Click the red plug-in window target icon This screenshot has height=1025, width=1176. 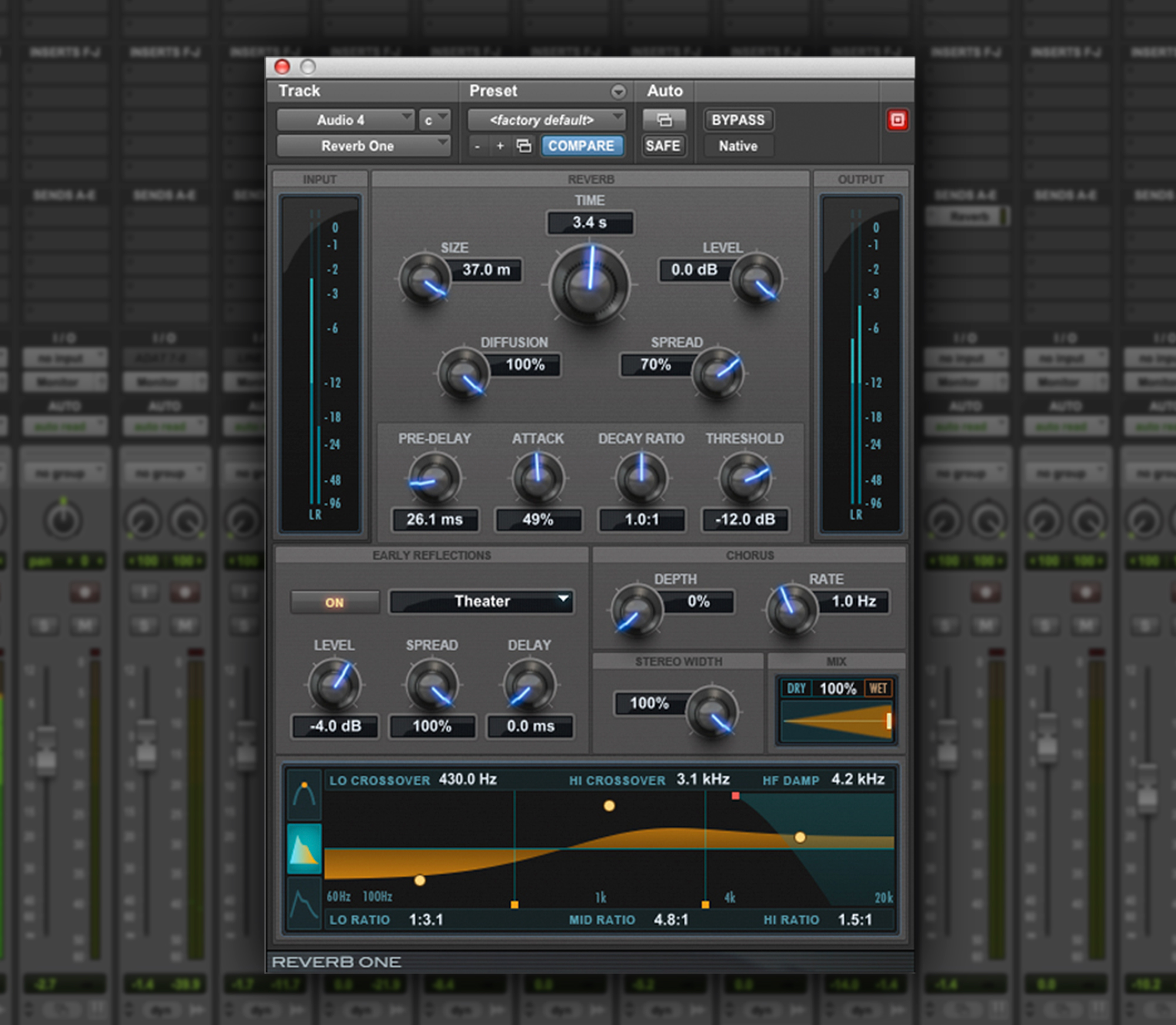[897, 120]
